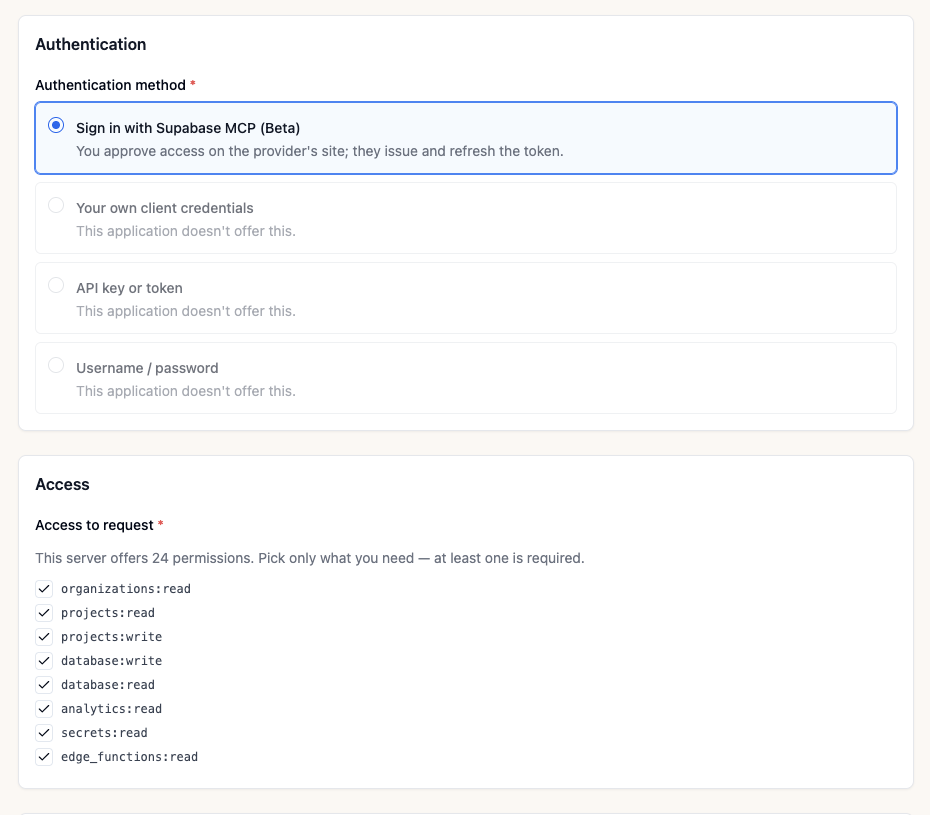Choose API key or token radio option

[x=56, y=285]
